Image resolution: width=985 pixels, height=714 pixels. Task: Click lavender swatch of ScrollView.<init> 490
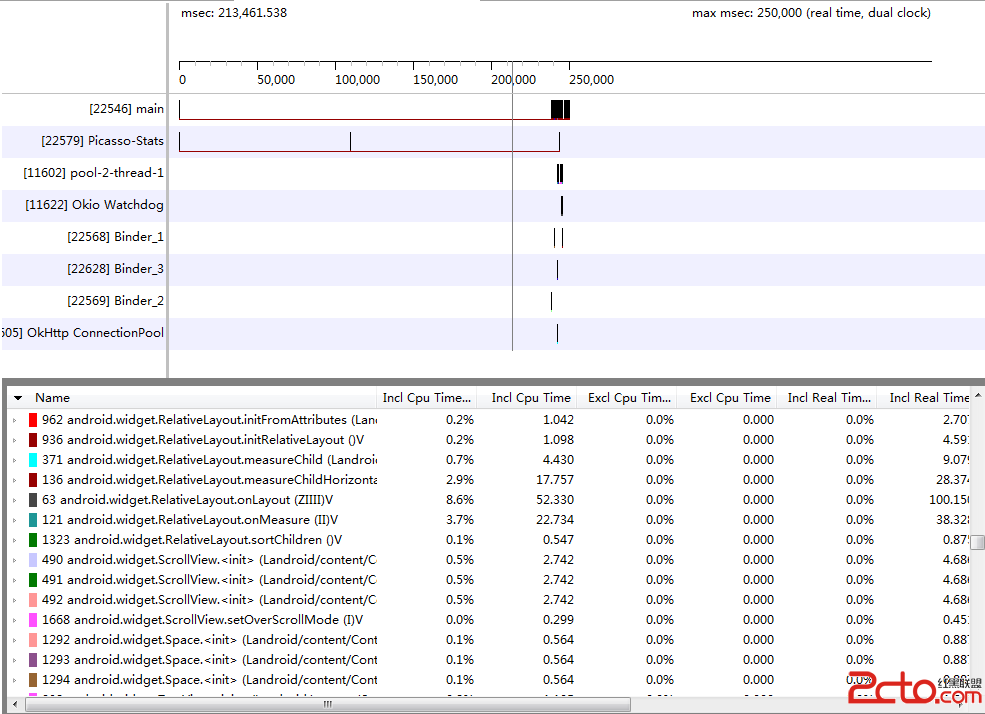(x=33, y=560)
